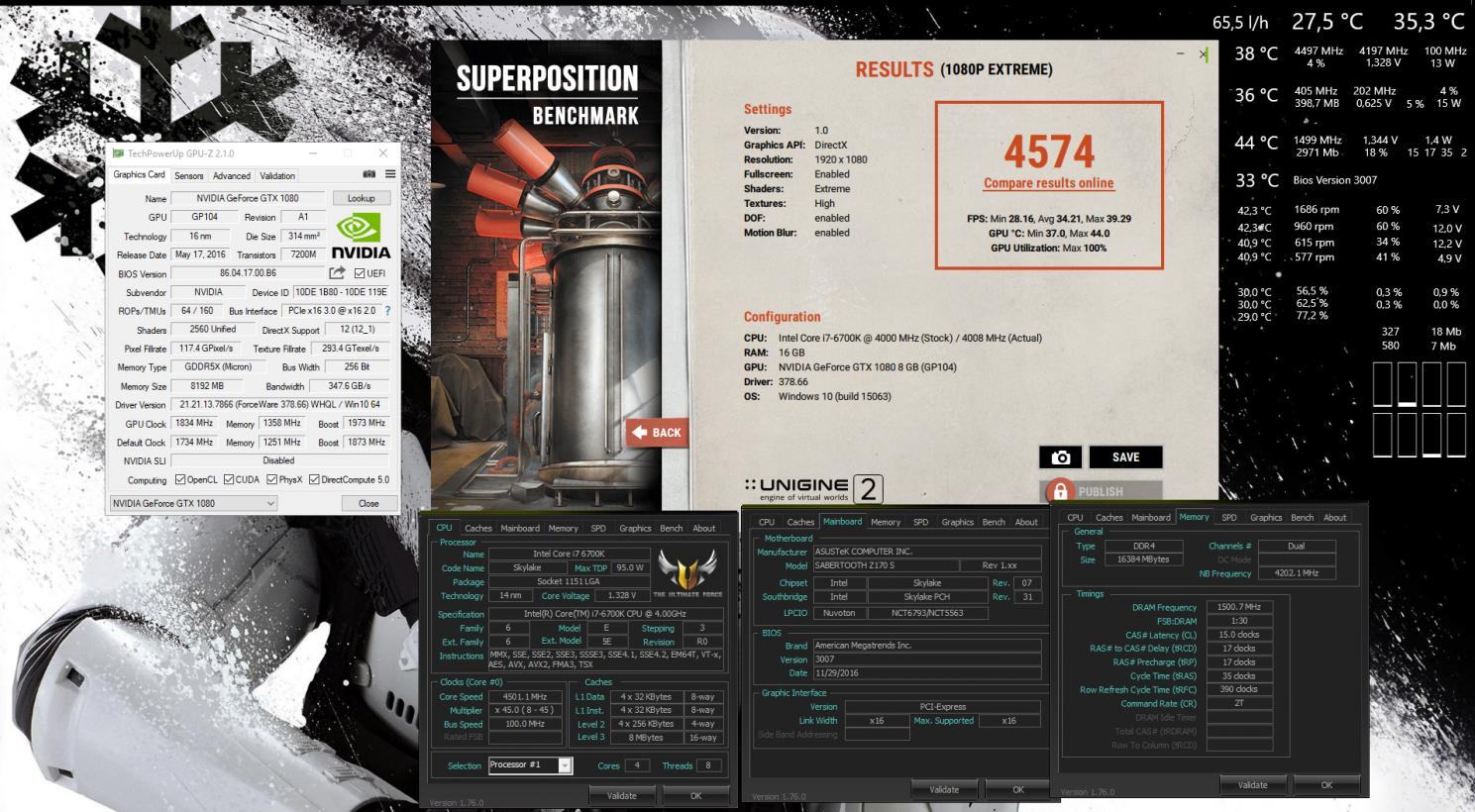Open Bench tab in CPU-Z CPU window
Viewport: 1475px width, 812px height.
(671, 528)
